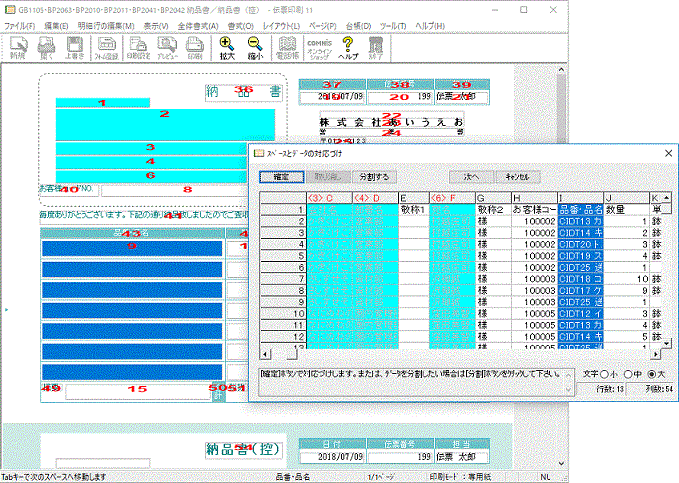This screenshot has width=679, height=483.
Task: Open the 台帳(D) menu
Action: tap(358, 26)
